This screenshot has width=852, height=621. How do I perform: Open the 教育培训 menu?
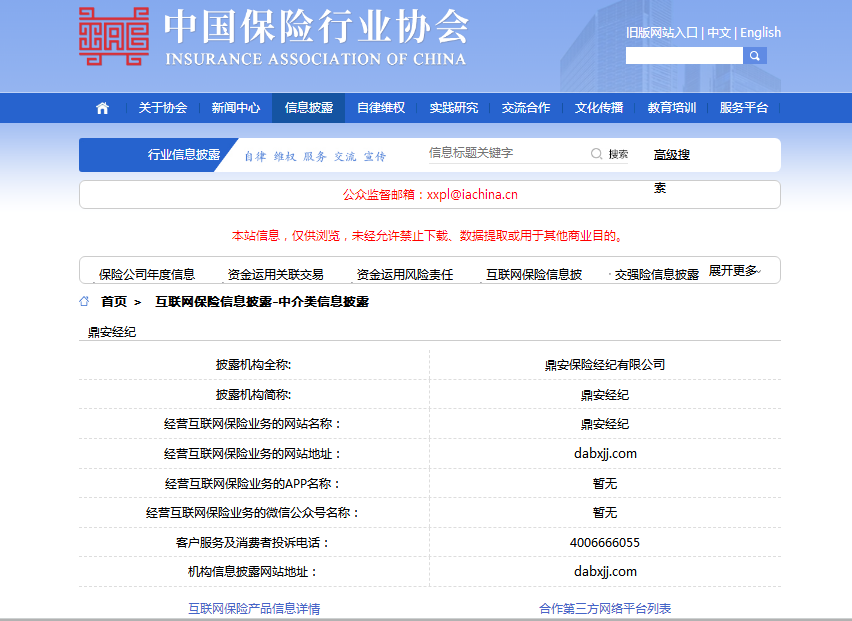672,108
